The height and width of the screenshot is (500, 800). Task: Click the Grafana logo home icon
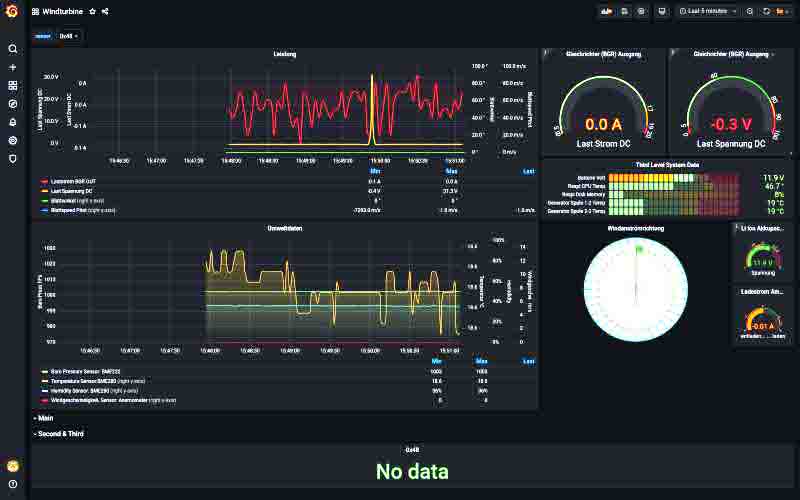(x=12, y=11)
